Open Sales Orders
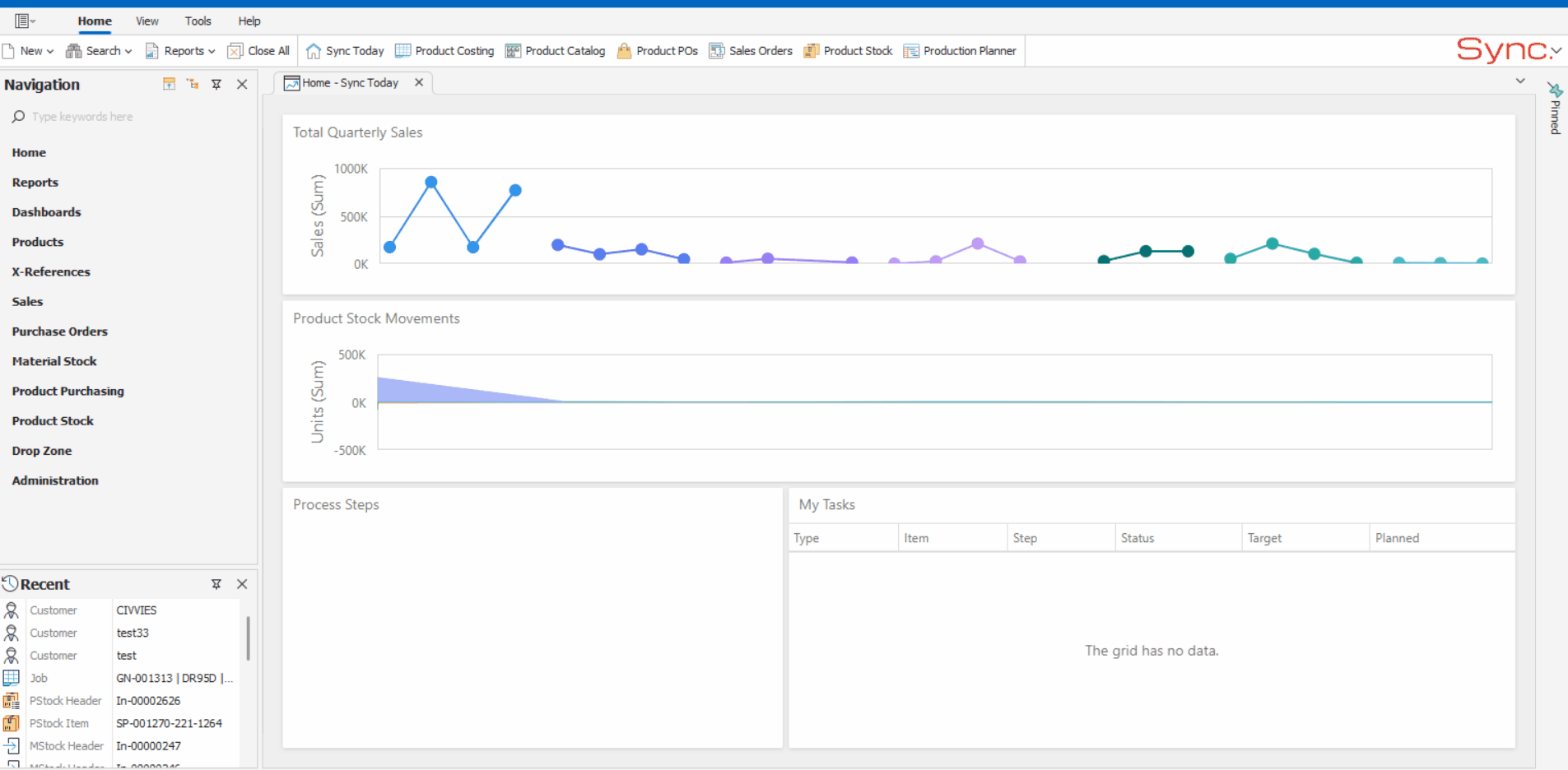Viewport: 1568px width, 770px height. pyautogui.click(x=751, y=51)
